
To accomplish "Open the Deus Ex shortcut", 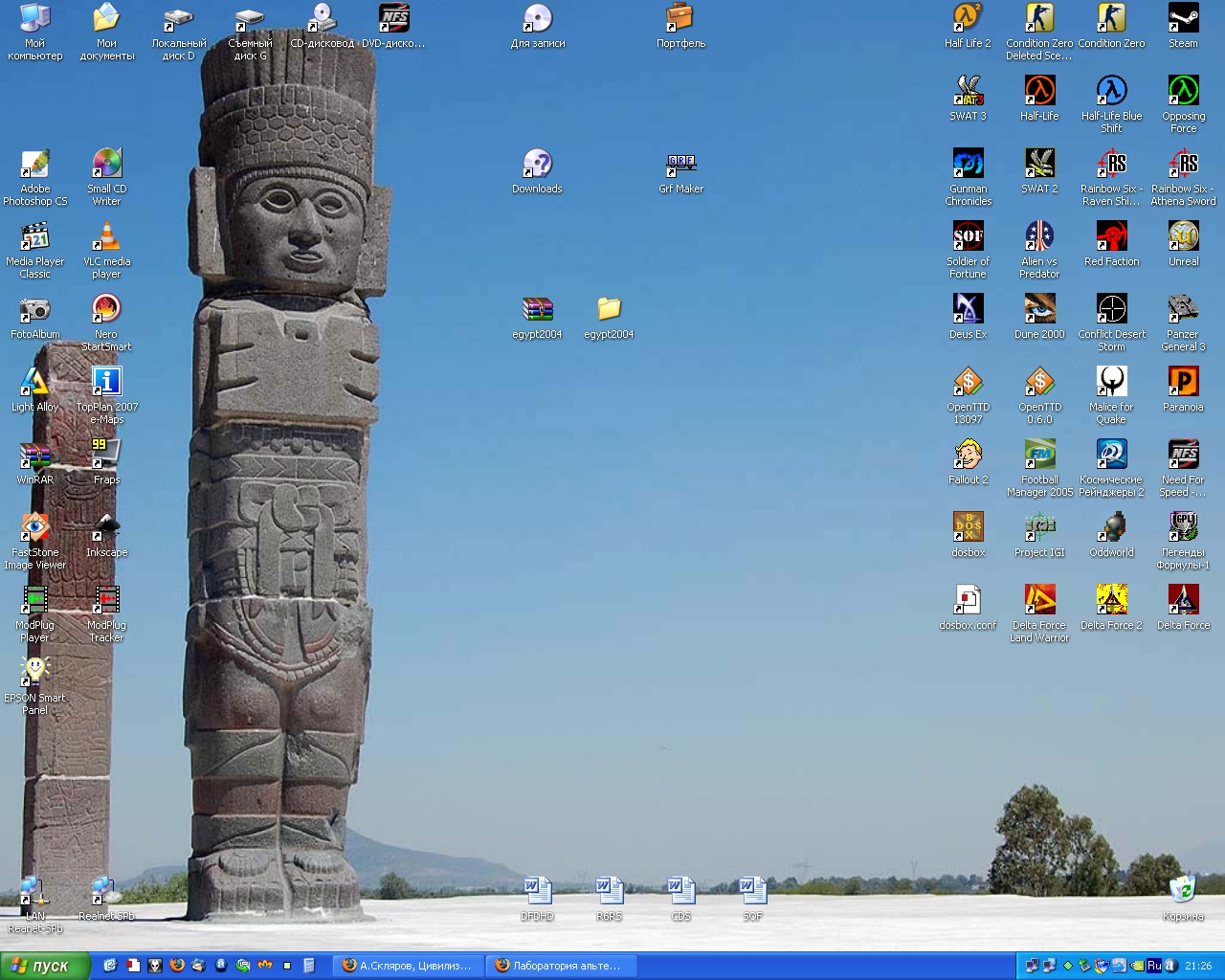I will click(968, 310).
